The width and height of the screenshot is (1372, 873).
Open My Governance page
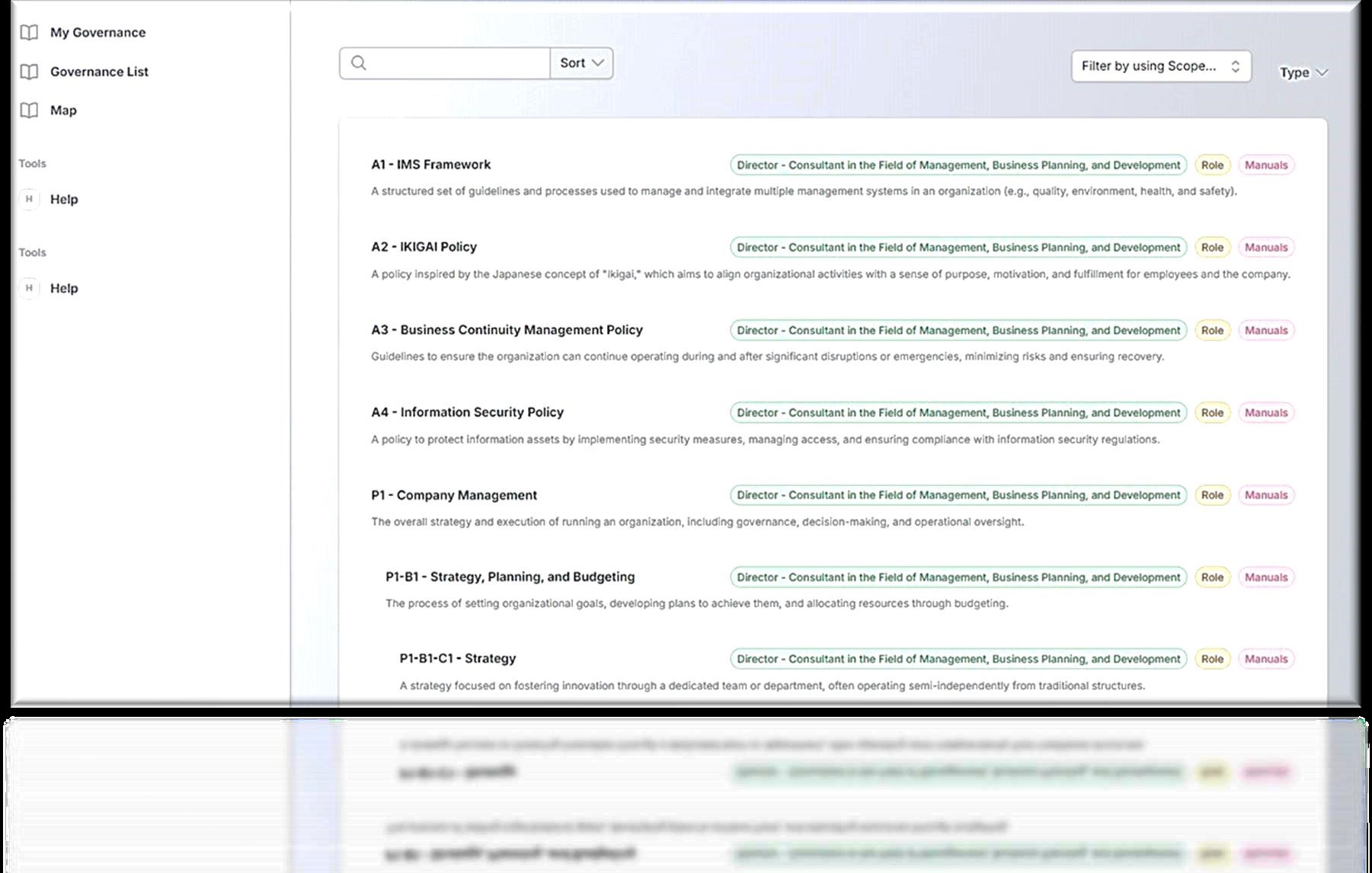point(98,33)
